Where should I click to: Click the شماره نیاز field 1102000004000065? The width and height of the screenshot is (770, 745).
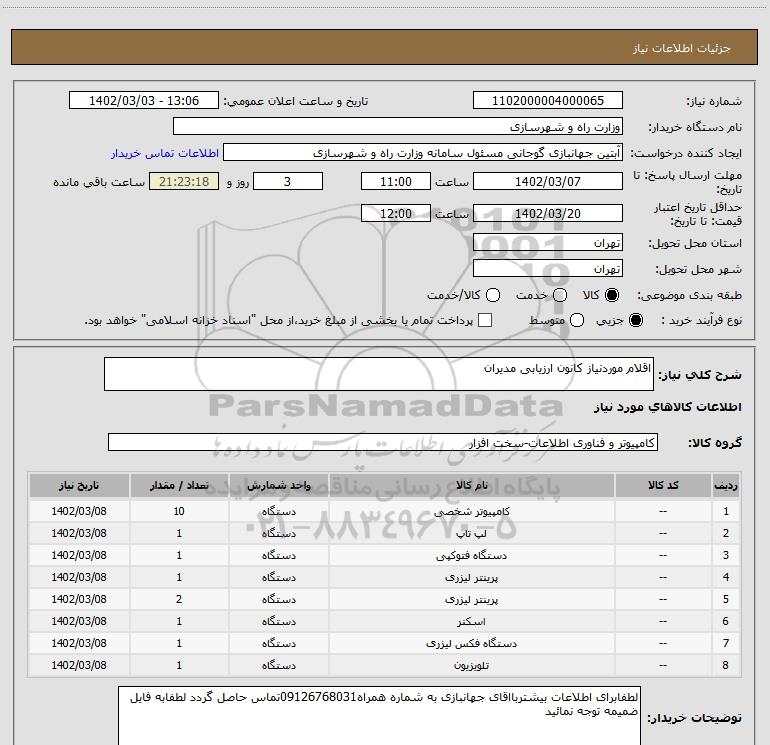tap(548, 101)
